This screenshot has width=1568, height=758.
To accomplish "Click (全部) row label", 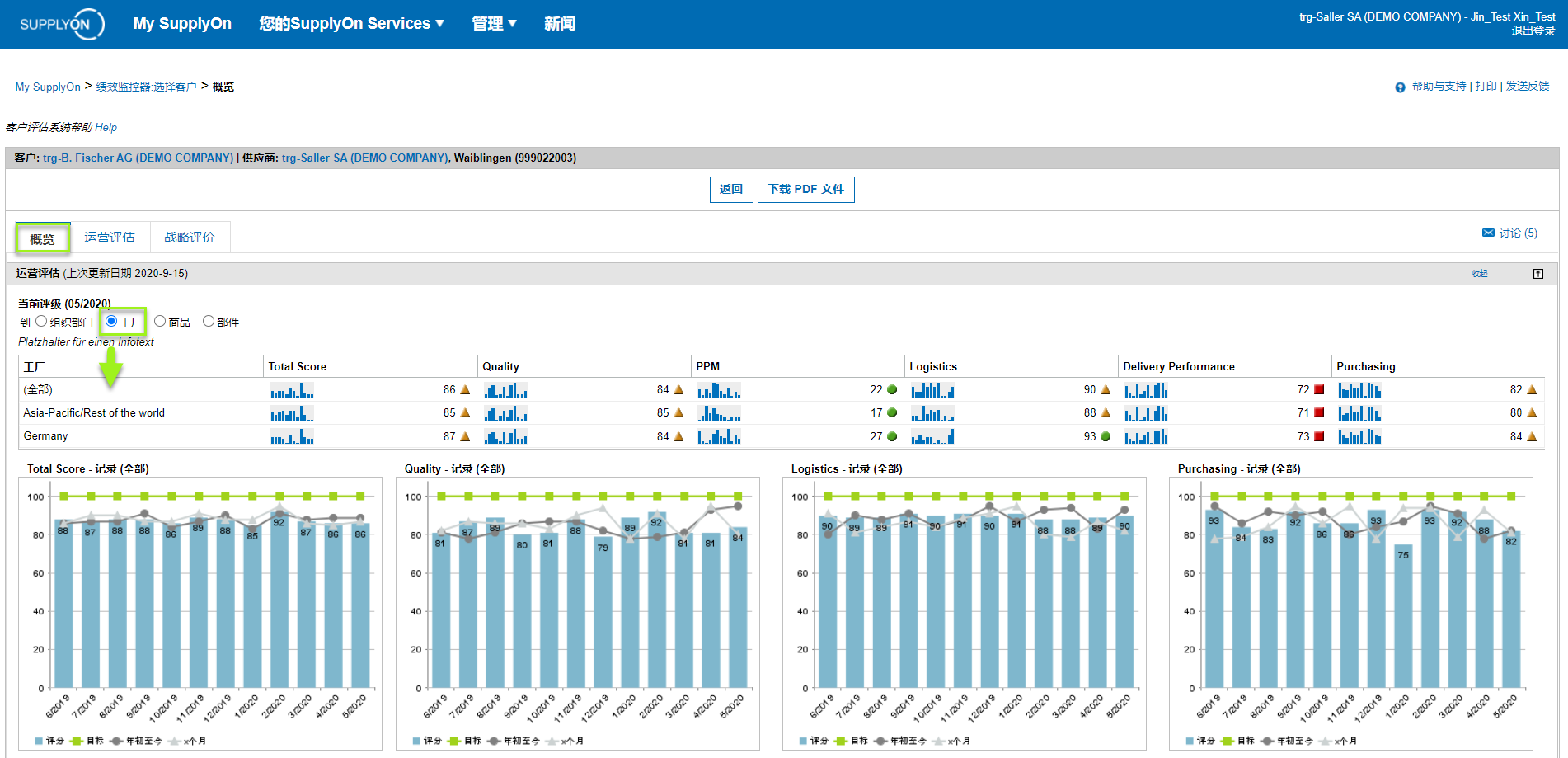I will click(38, 389).
